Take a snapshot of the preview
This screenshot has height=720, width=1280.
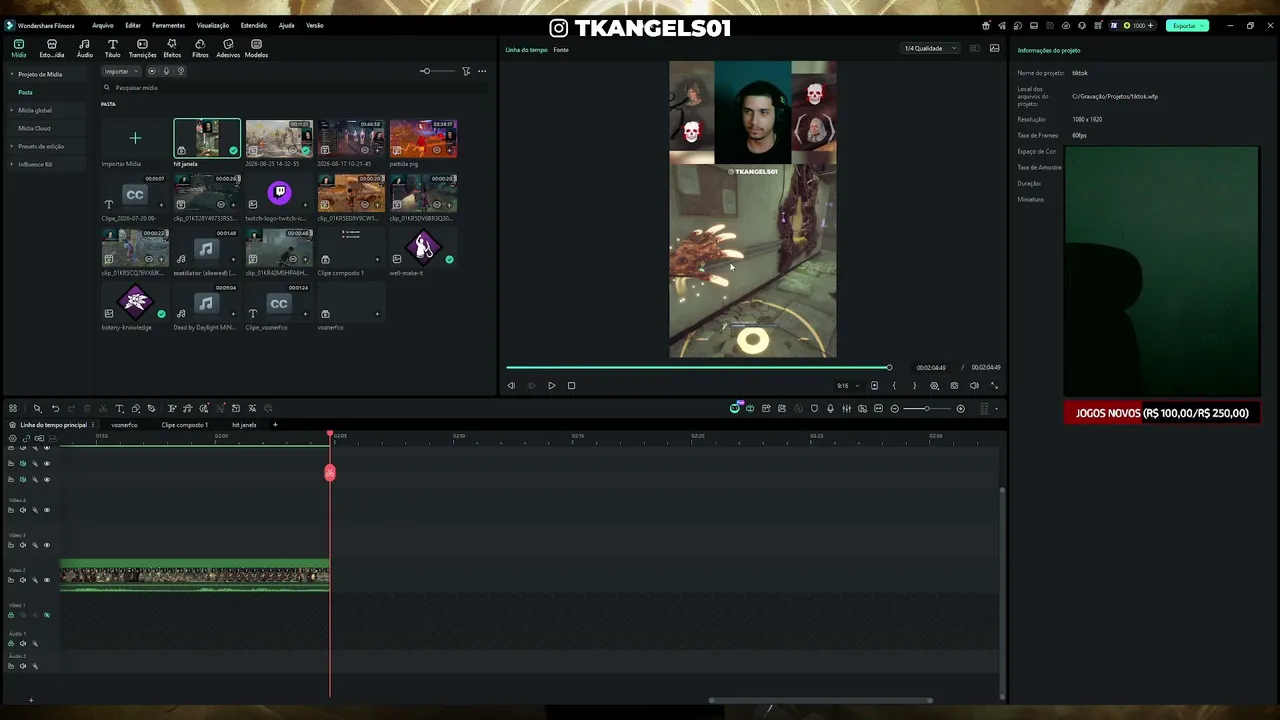(x=954, y=385)
